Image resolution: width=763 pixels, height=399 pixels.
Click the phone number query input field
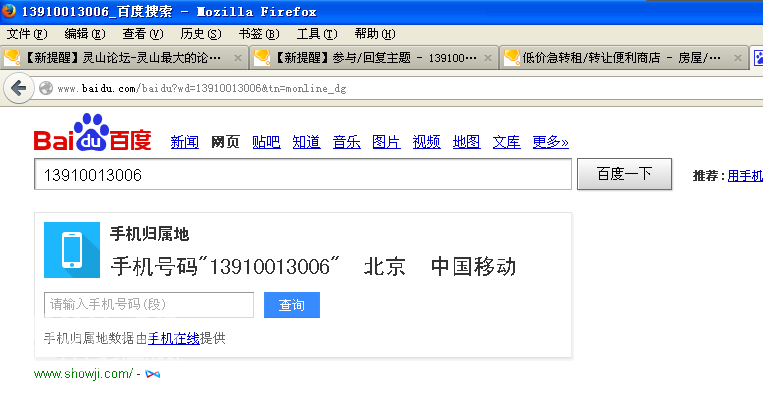tap(149, 305)
